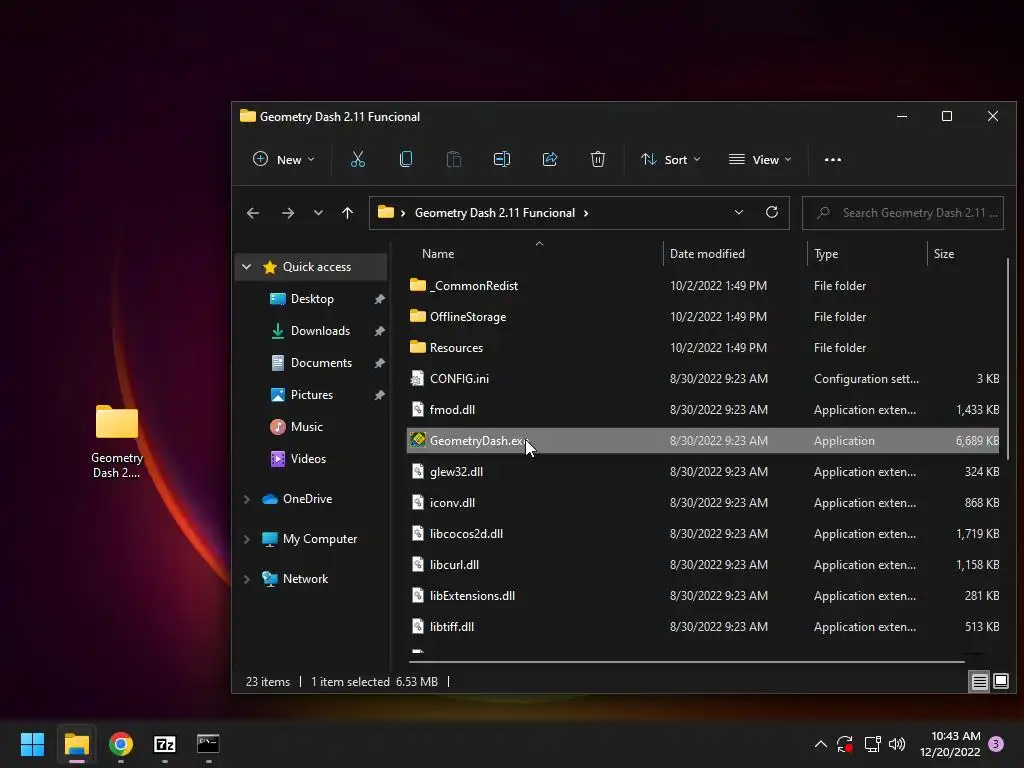Launch Google Chrome from the taskbar

121,744
